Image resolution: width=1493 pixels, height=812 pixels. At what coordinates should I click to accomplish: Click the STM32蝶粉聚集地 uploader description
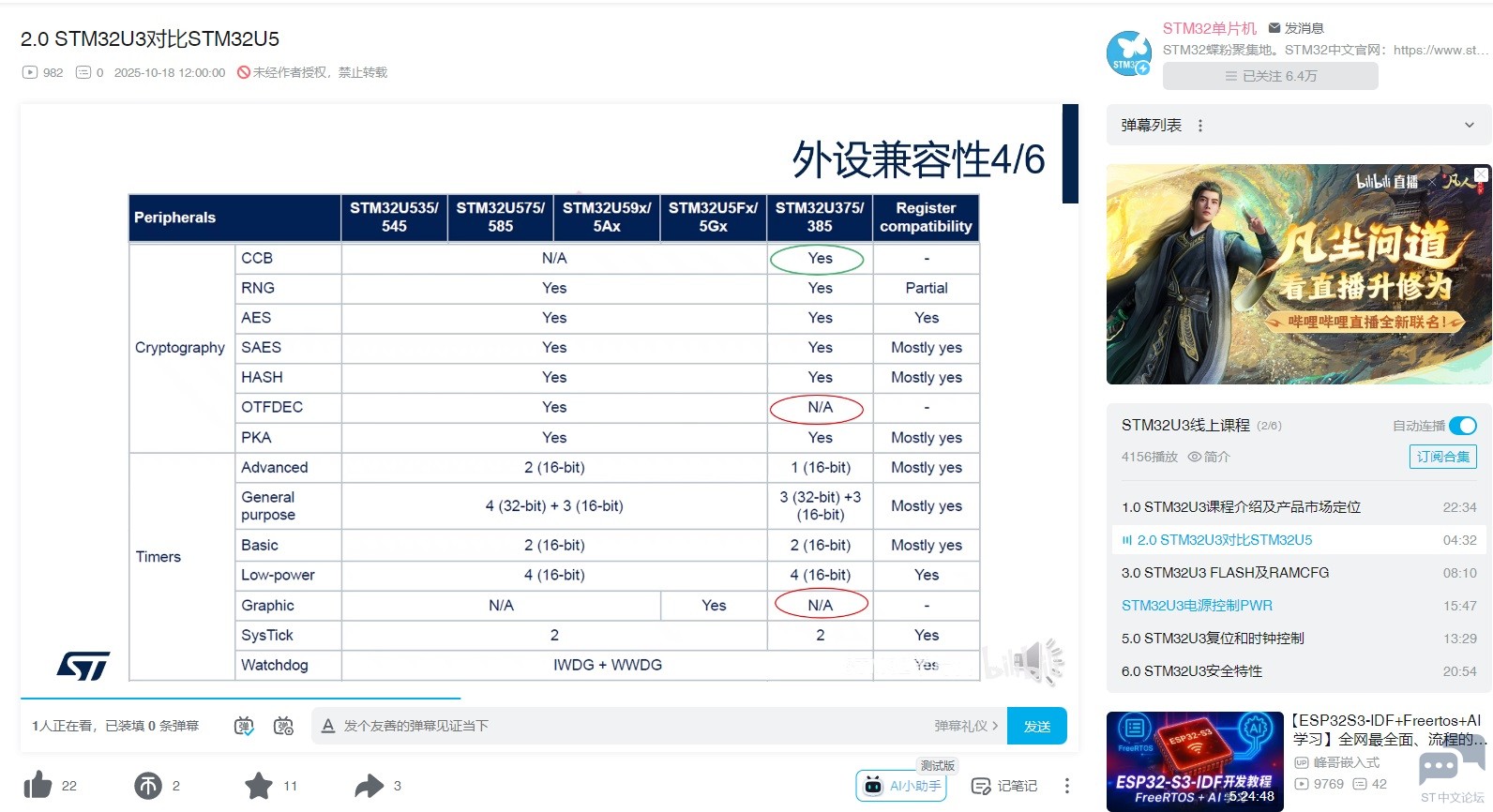[1325, 50]
